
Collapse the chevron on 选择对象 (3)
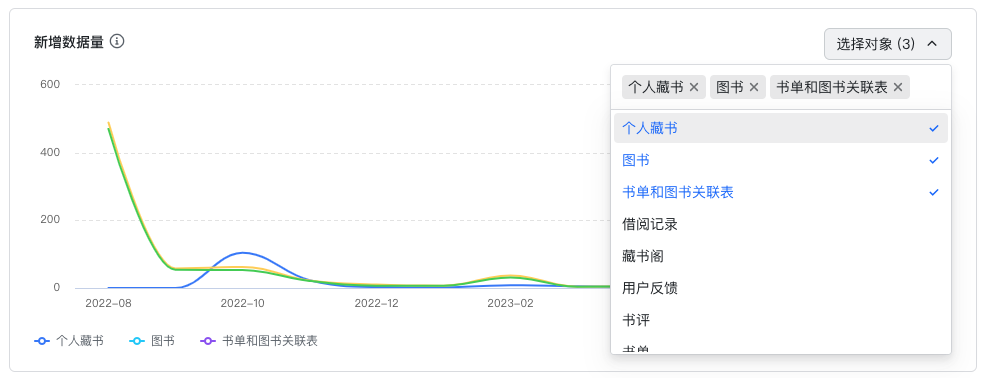click(x=932, y=44)
